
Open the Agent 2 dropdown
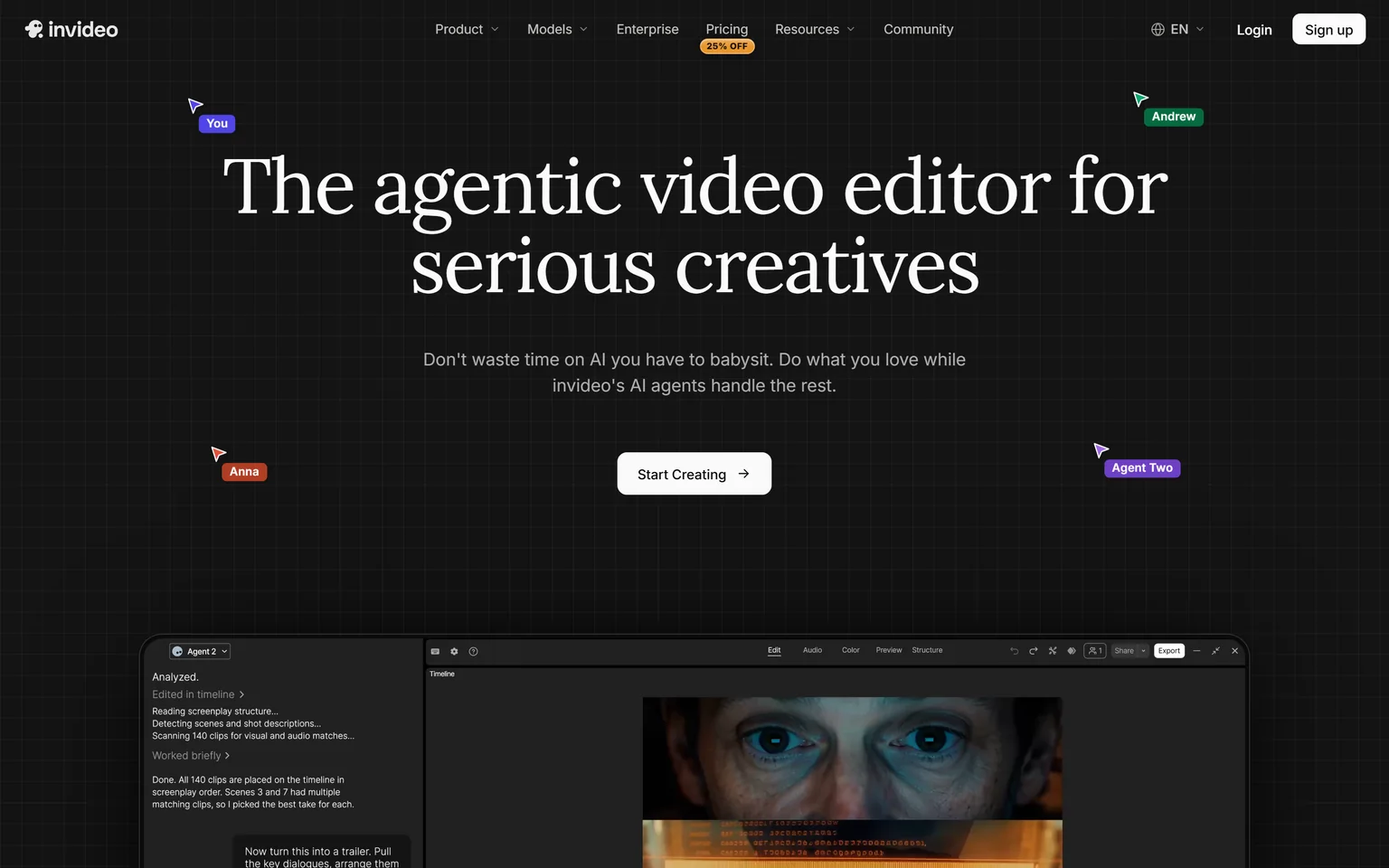pyautogui.click(x=200, y=651)
